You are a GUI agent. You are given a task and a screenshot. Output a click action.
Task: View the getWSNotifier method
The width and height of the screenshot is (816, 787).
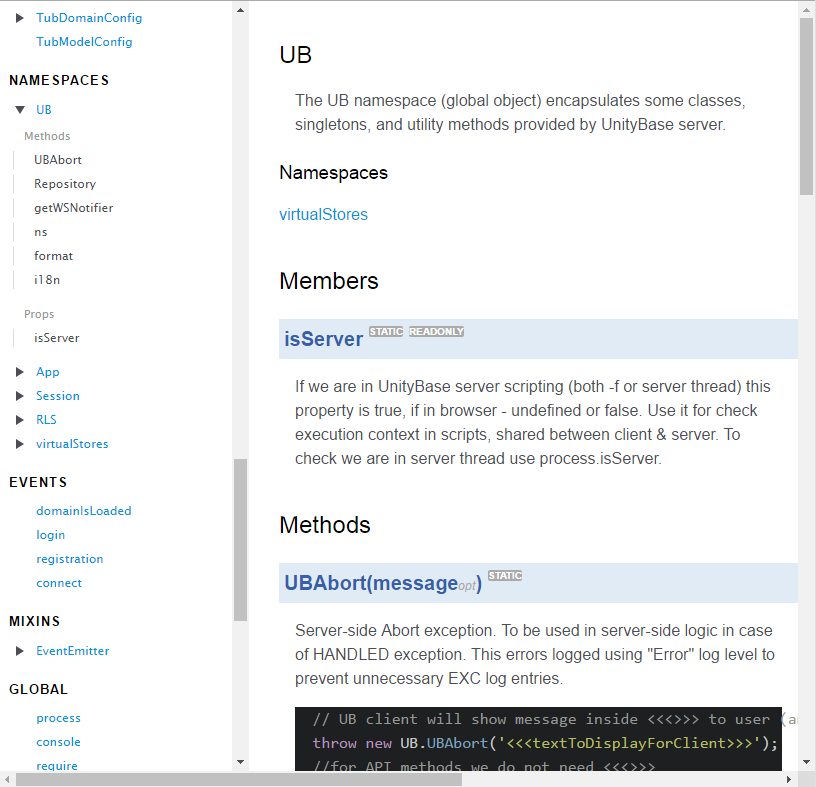(x=74, y=207)
